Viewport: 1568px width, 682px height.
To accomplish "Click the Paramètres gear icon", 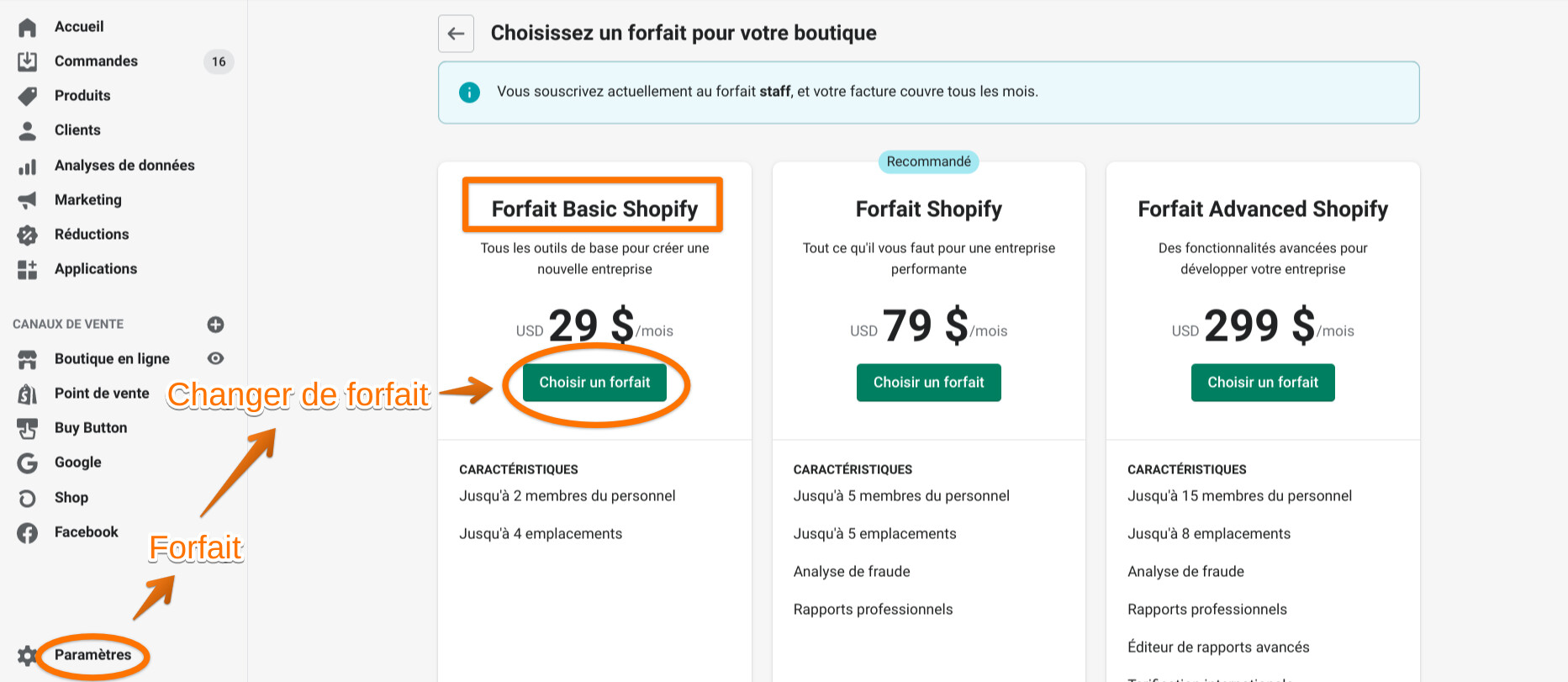I will [27, 655].
